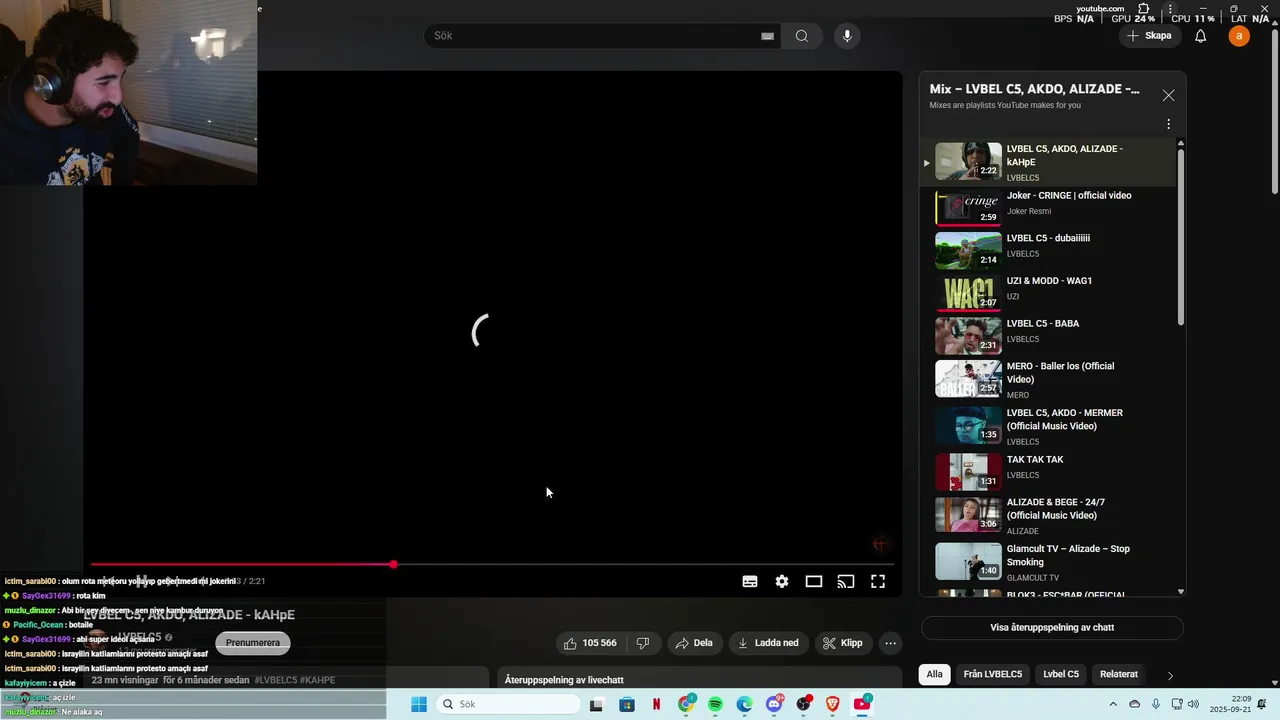The width and height of the screenshot is (1280, 720).
Task: Open Microsoft Edge from taskbar
Action: click(744, 704)
